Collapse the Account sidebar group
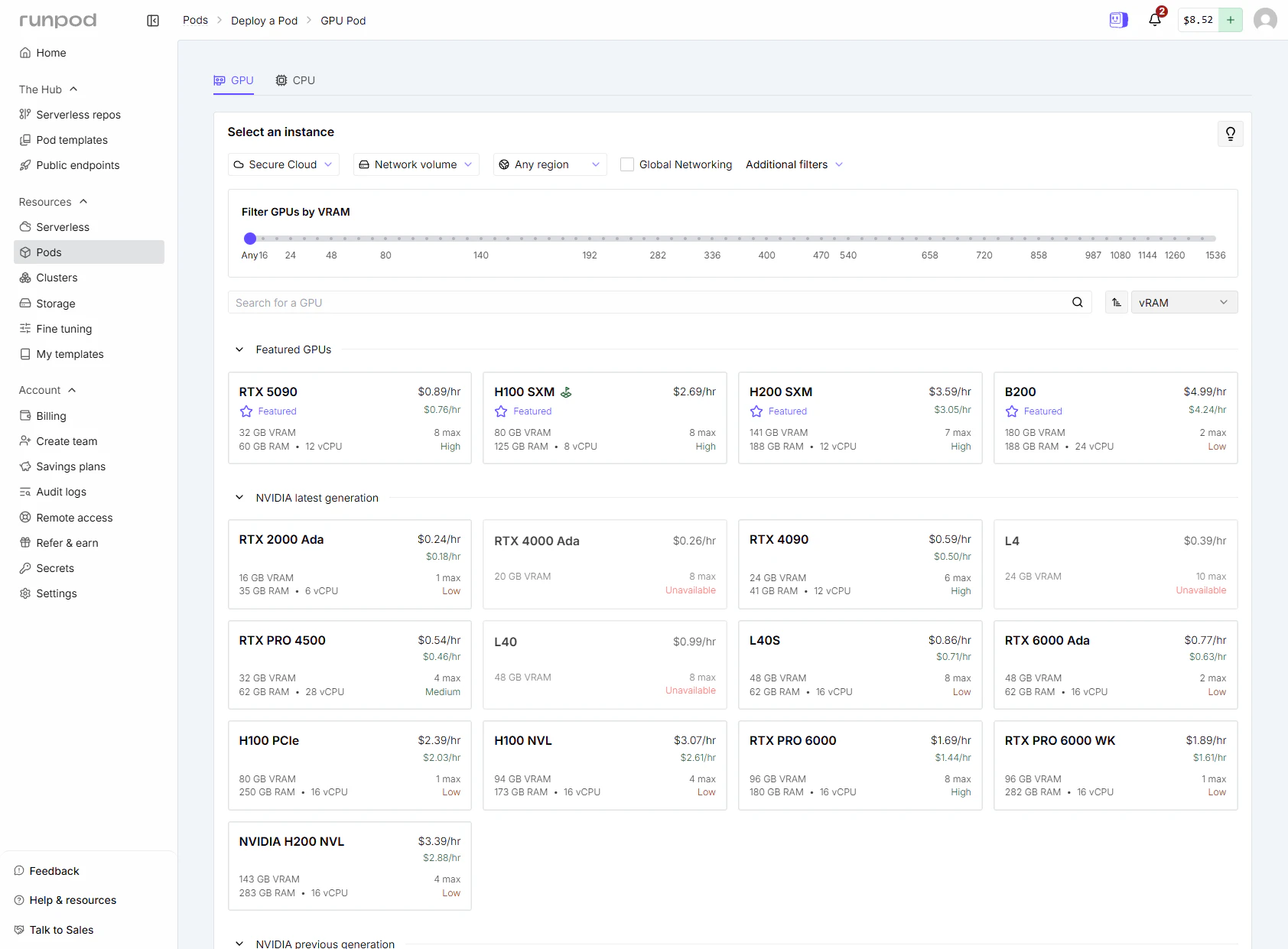This screenshot has height=949, width=1288. [47, 390]
